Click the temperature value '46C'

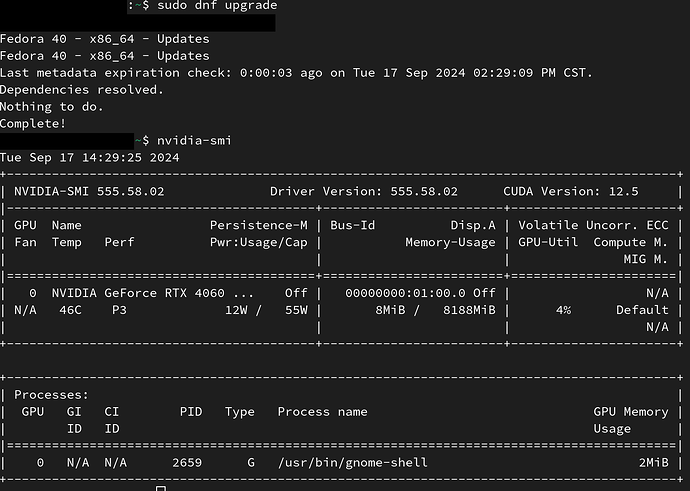[x=70, y=310]
